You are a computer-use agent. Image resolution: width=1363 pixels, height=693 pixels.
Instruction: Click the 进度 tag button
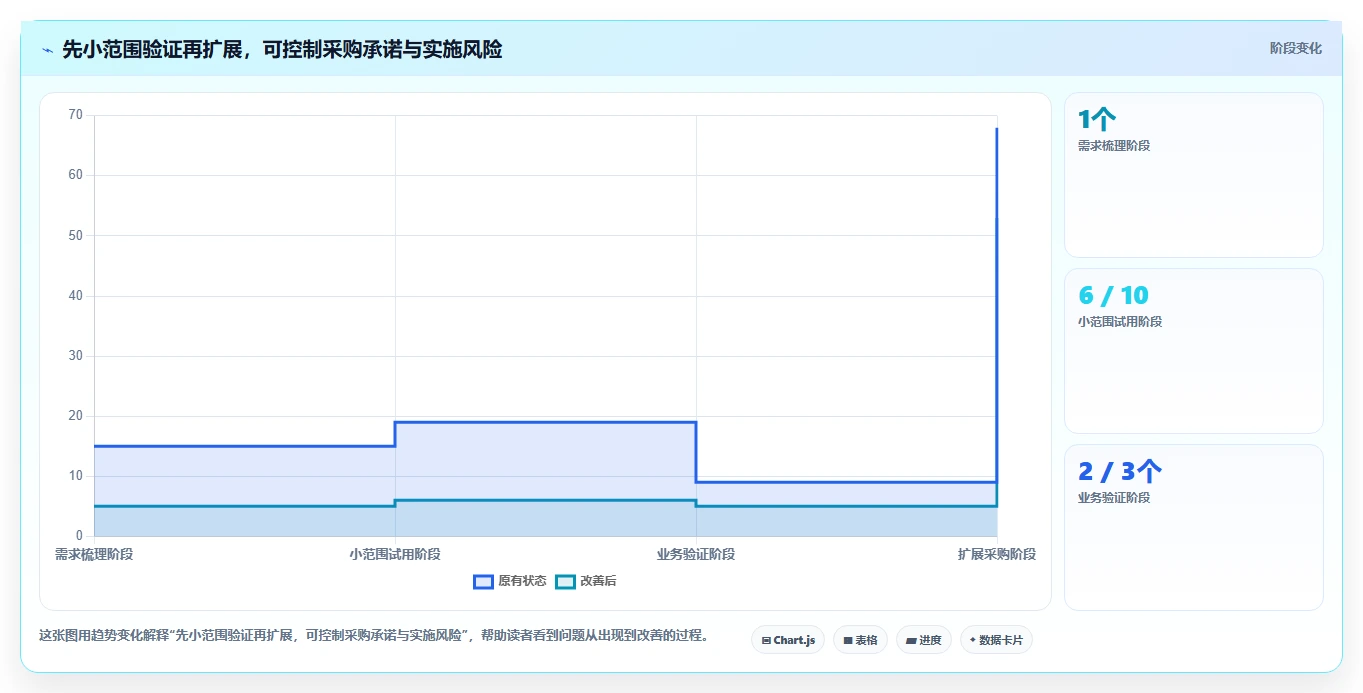coord(924,640)
